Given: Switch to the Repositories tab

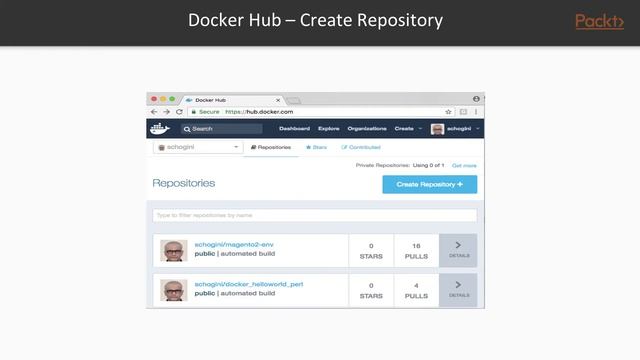Looking at the screenshot, I should click(271, 147).
